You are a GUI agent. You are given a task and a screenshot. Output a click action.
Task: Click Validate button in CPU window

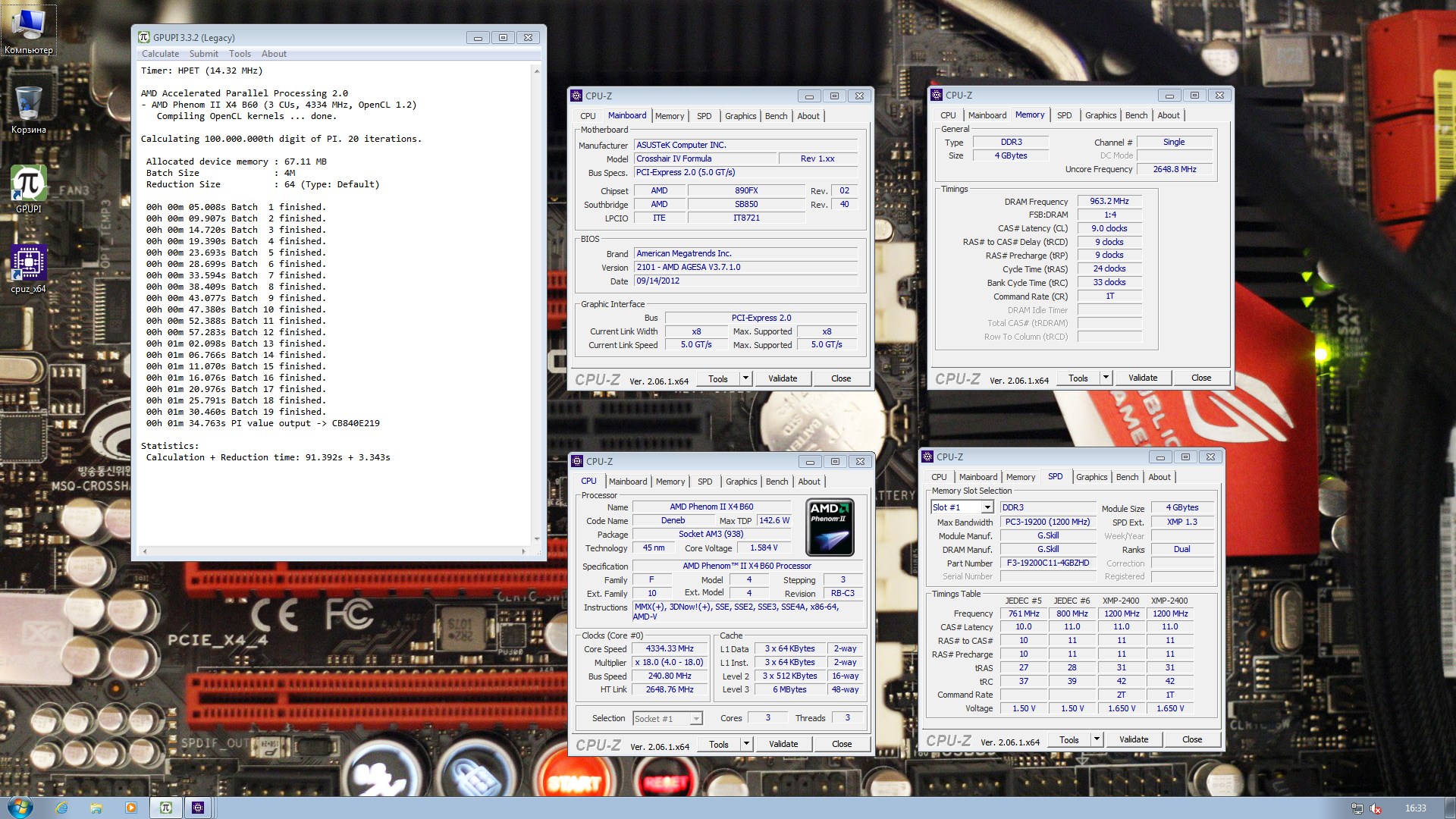[783, 744]
